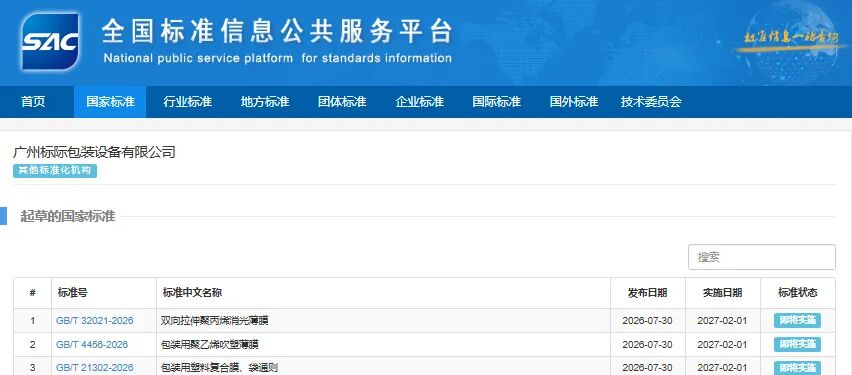Click 发布日期 2026-07-30 in row 1
852x375 pixels.
click(x=647, y=321)
